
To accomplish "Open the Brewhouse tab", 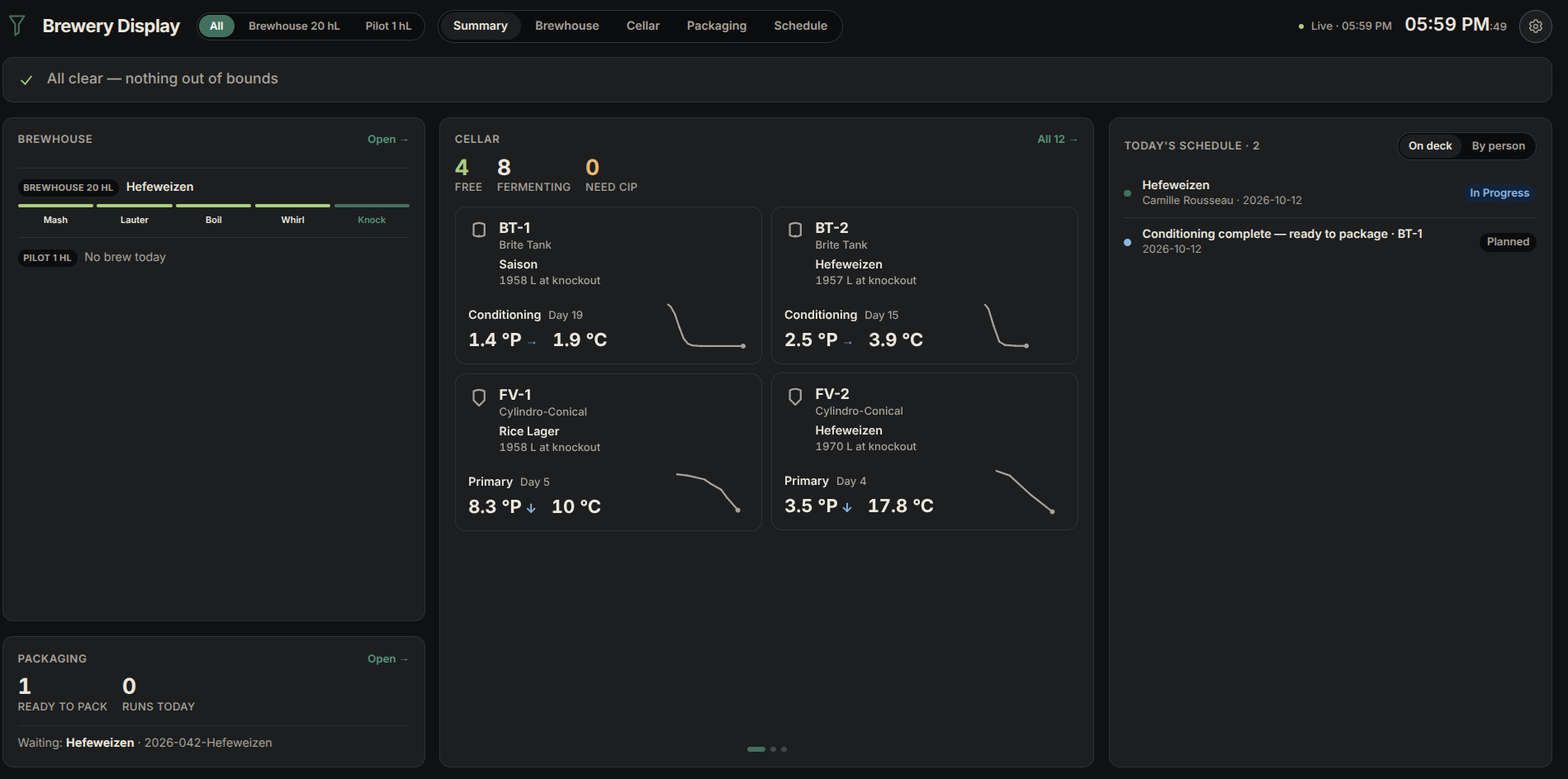I will tap(567, 26).
